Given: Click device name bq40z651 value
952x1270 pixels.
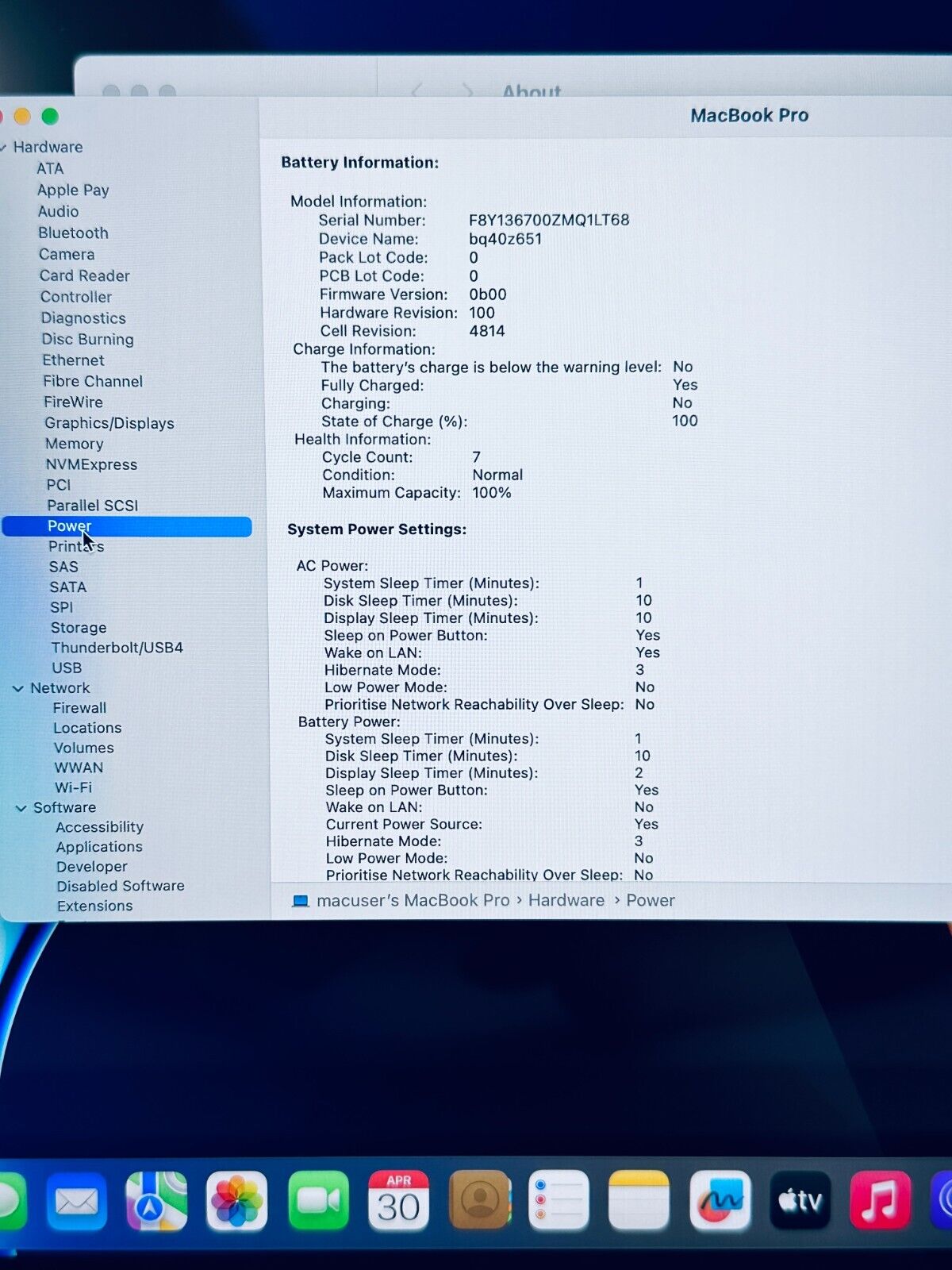Looking at the screenshot, I should coord(505,239).
